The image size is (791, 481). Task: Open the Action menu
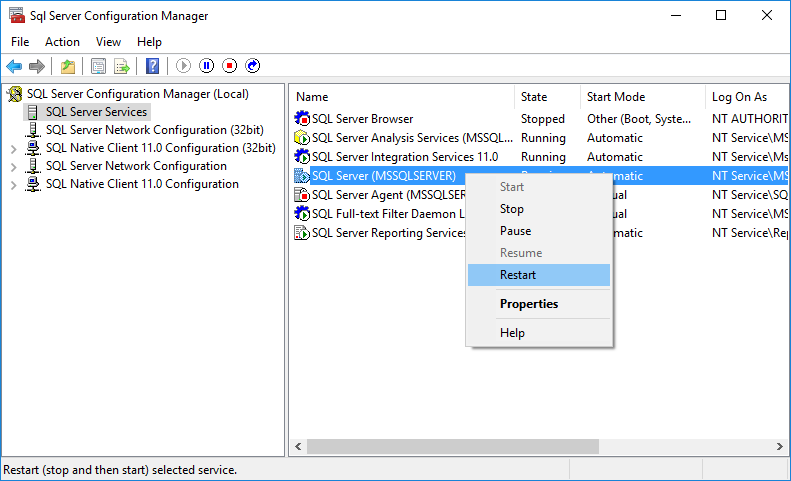point(63,42)
